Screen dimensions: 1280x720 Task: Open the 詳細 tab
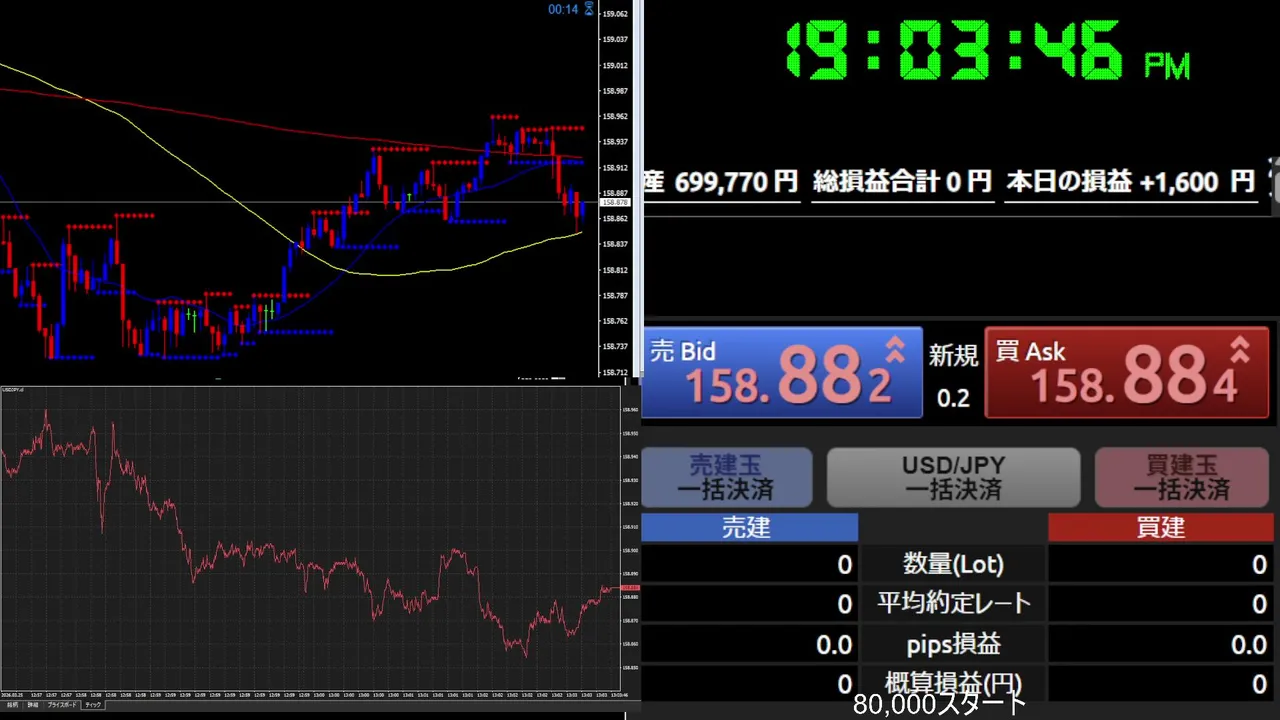(x=33, y=705)
